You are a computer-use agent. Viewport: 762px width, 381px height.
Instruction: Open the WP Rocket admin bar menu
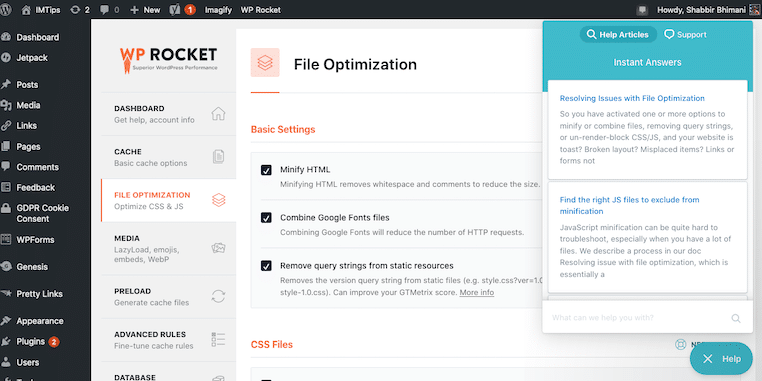pos(260,10)
